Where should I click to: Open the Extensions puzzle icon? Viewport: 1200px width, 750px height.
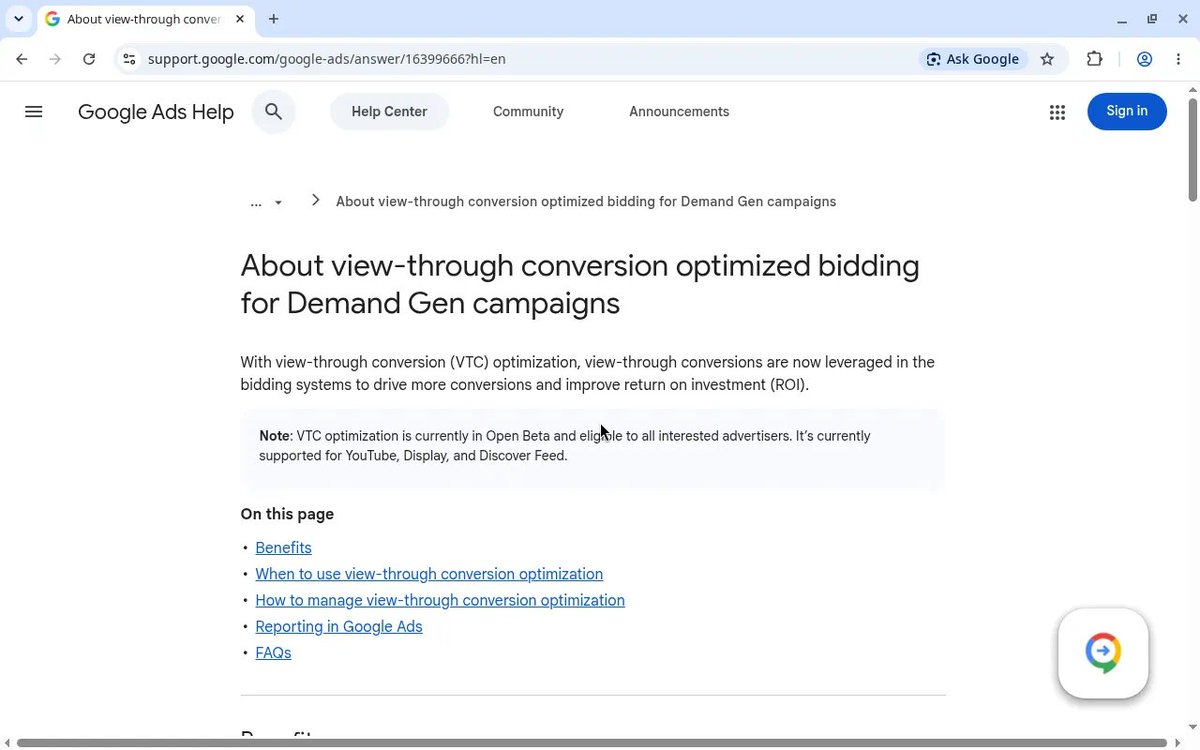point(1094,59)
